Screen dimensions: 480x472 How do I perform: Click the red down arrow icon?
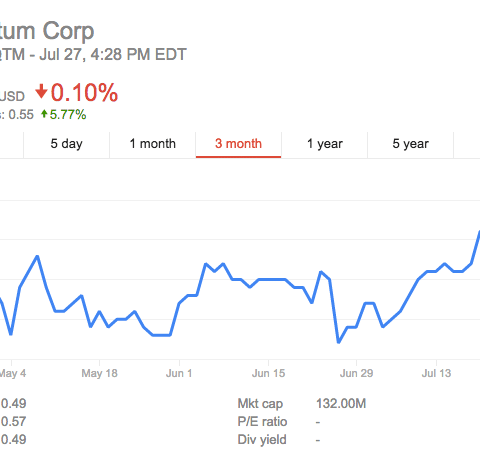coord(41,92)
